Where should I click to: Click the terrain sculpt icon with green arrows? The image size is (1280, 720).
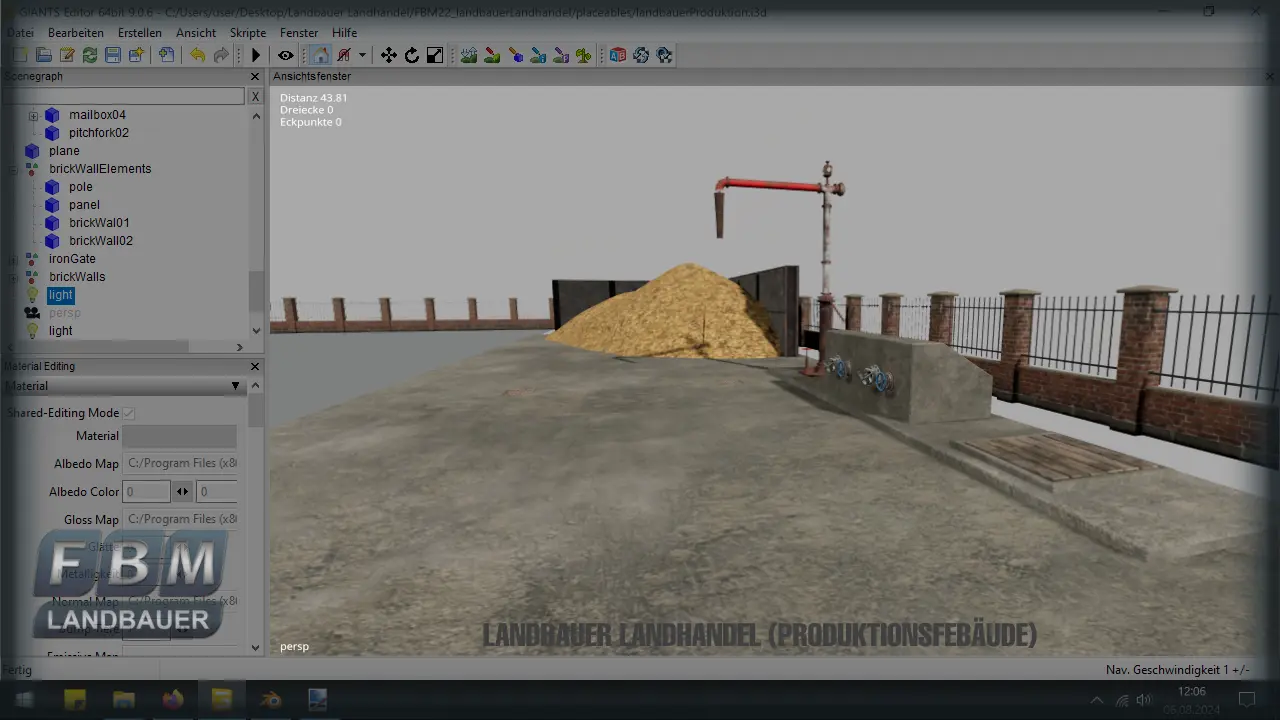point(468,55)
